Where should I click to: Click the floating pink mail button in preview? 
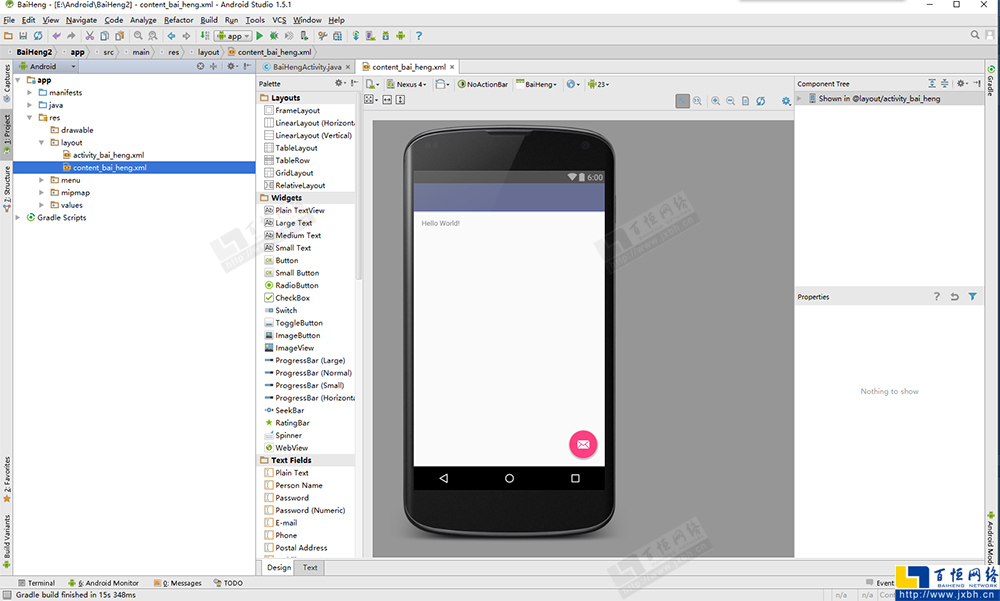click(583, 444)
